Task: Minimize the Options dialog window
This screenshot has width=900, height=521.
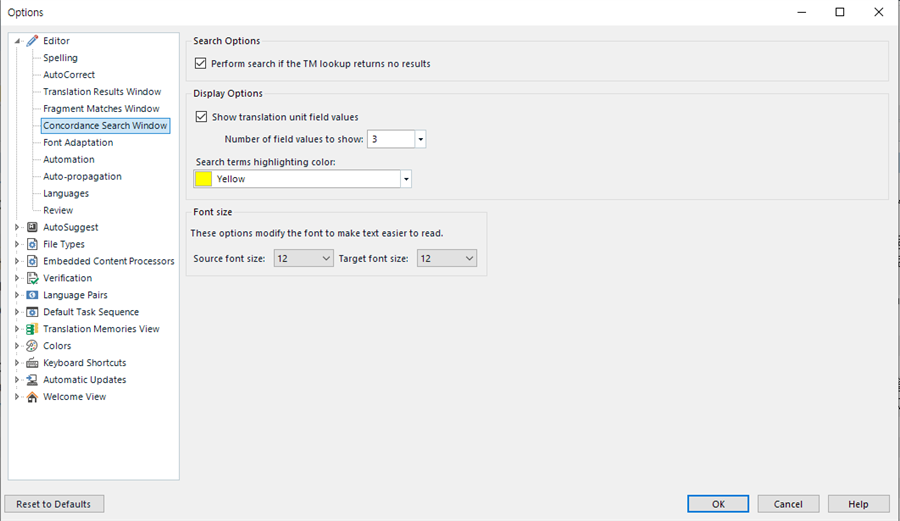Action: pos(802,12)
